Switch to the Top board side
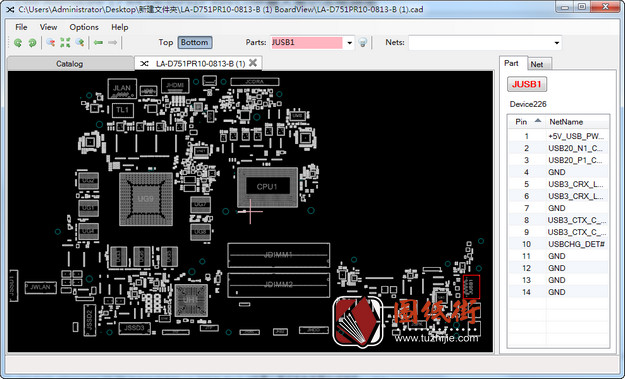625x379 pixels. click(x=165, y=42)
